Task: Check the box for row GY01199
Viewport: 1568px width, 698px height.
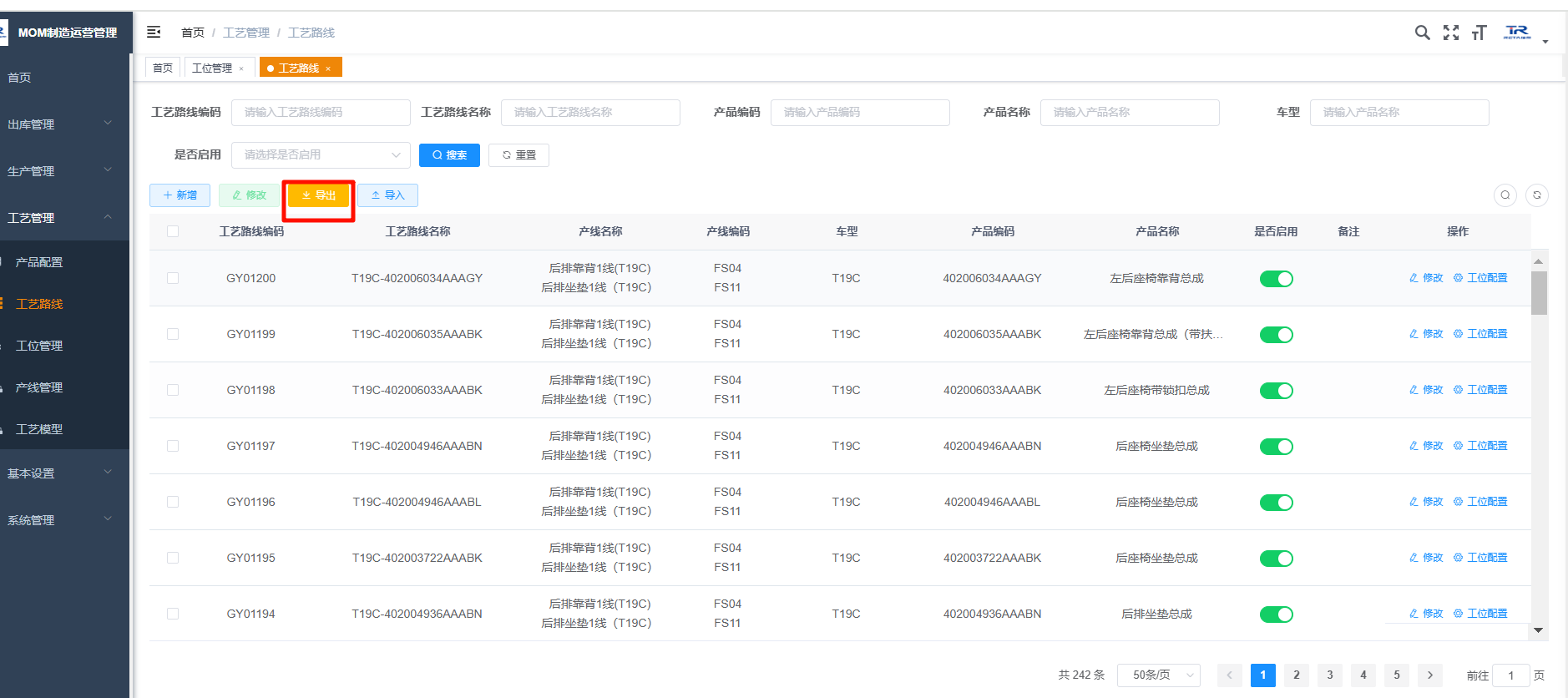Action: [173, 334]
